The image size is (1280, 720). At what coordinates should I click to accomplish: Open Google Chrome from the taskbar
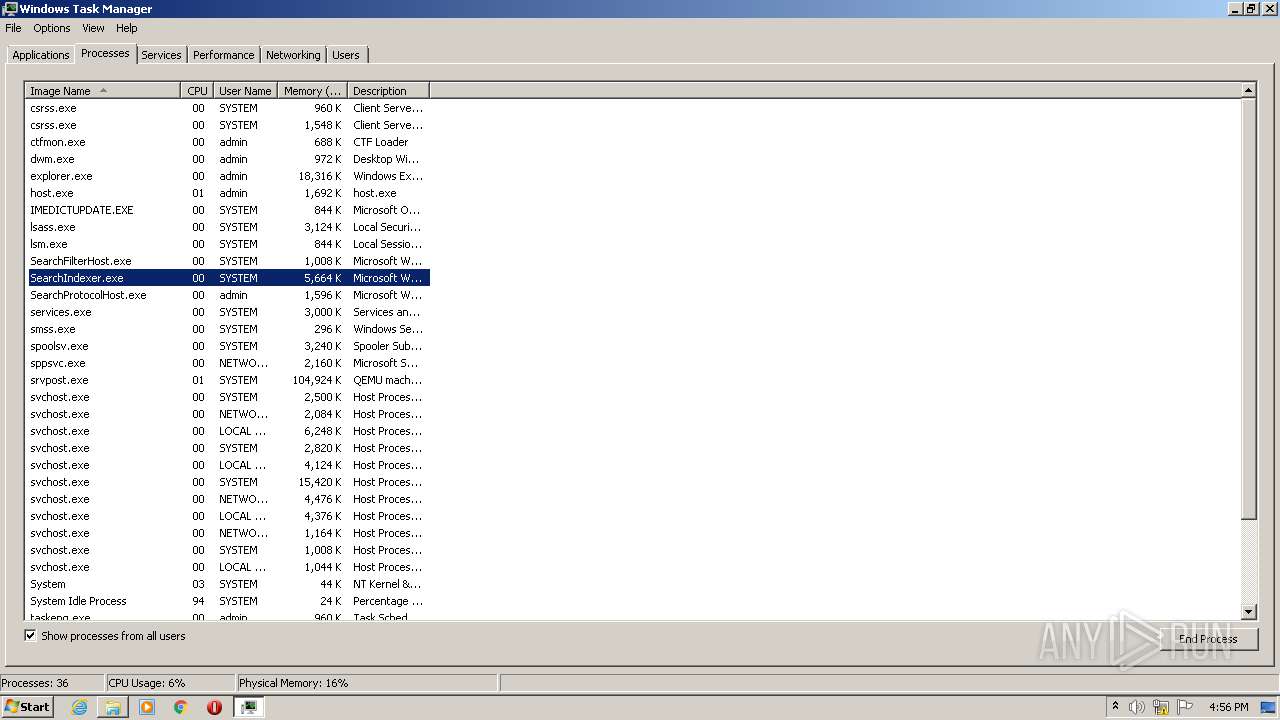pos(181,707)
